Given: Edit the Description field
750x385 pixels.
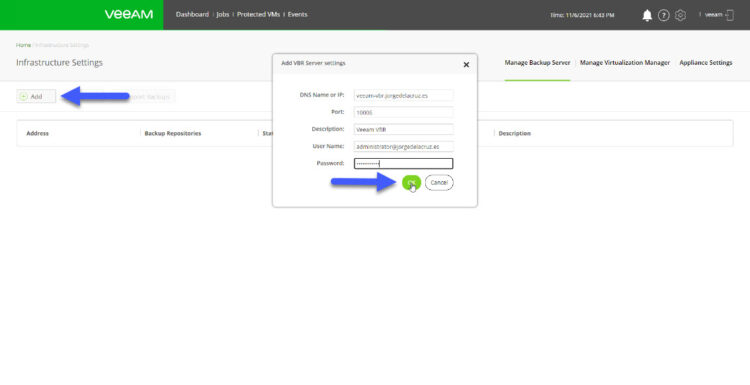Looking at the screenshot, I should (x=403, y=129).
